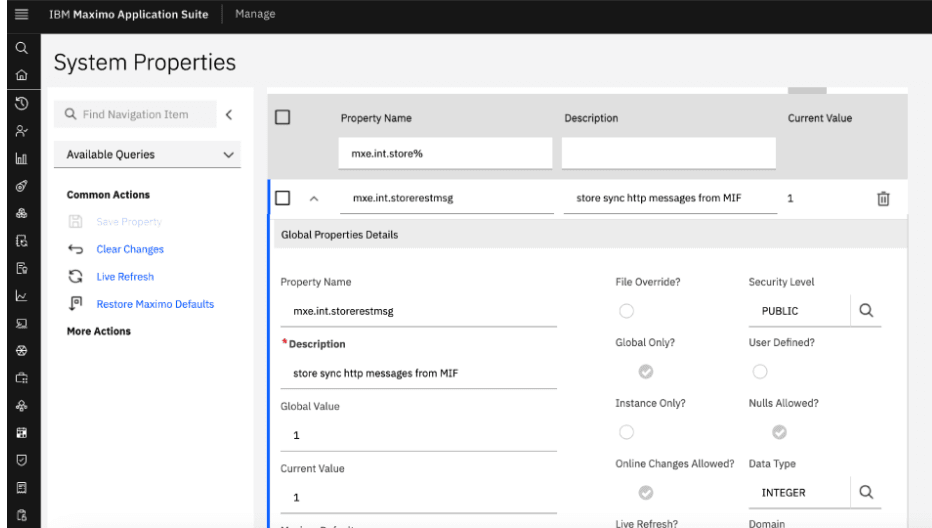Click the Current Value field in details
932x528 pixels.
[418, 498]
